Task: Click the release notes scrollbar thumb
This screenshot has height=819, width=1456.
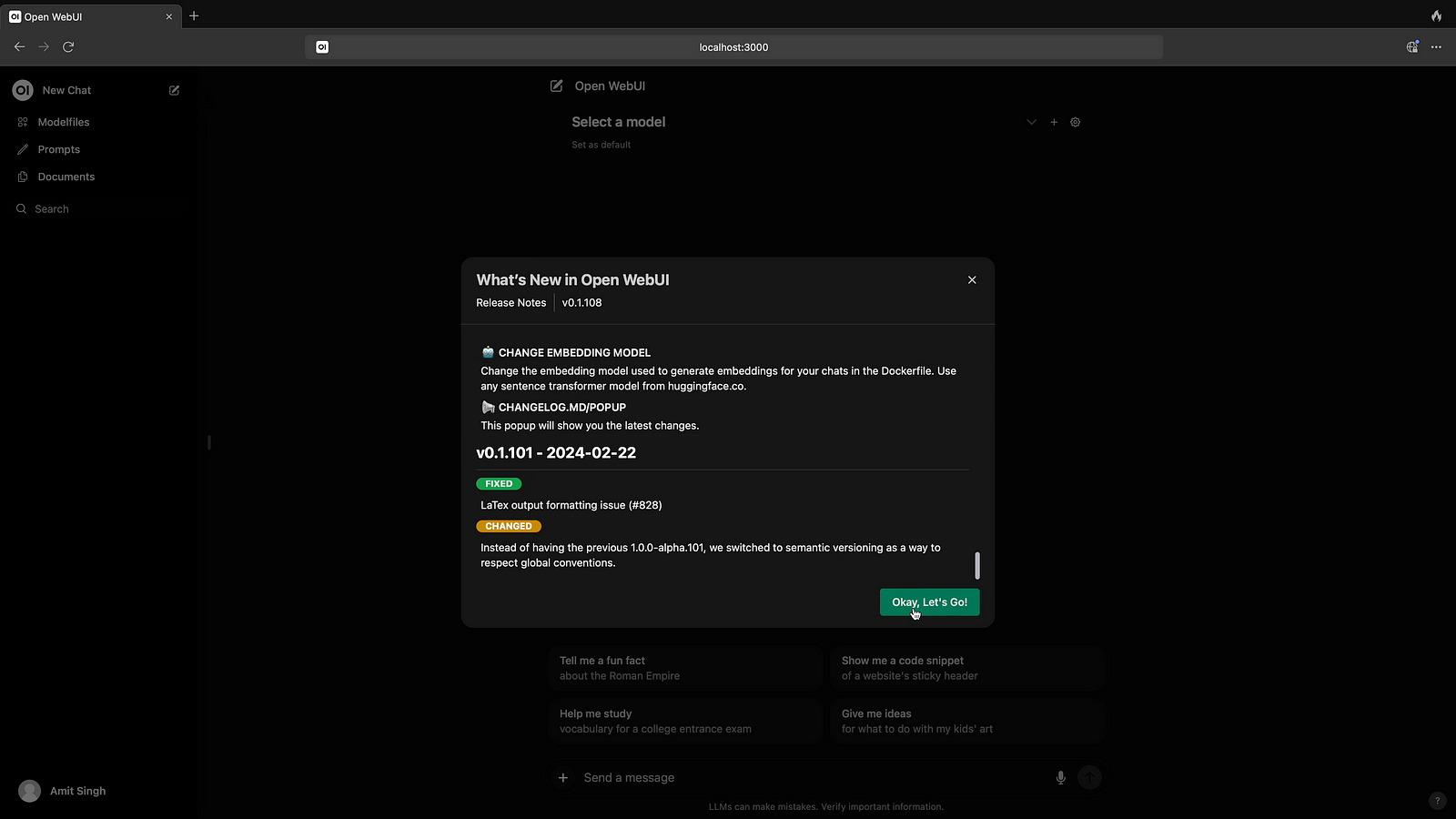Action: click(977, 565)
